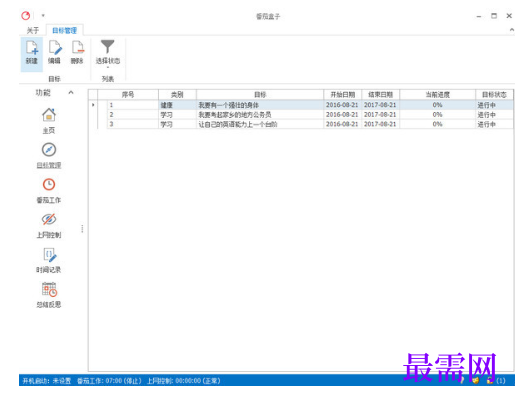The width and height of the screenshot is (515, 399).
Task: Select row 我要有一个强壮的身体
Action: coord(260,105)
